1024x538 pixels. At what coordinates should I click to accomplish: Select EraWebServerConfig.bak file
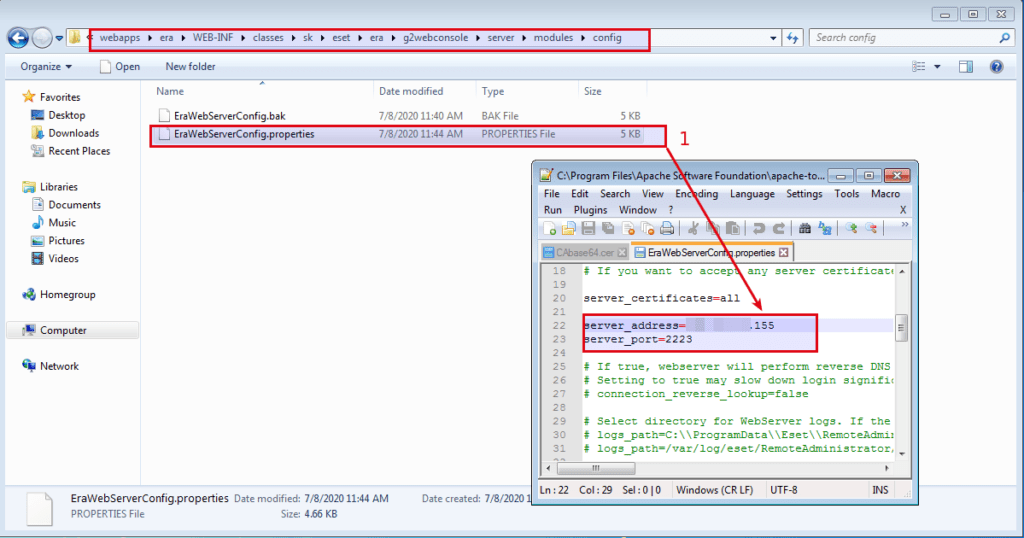pyautogui.click(x=398, y=116)
